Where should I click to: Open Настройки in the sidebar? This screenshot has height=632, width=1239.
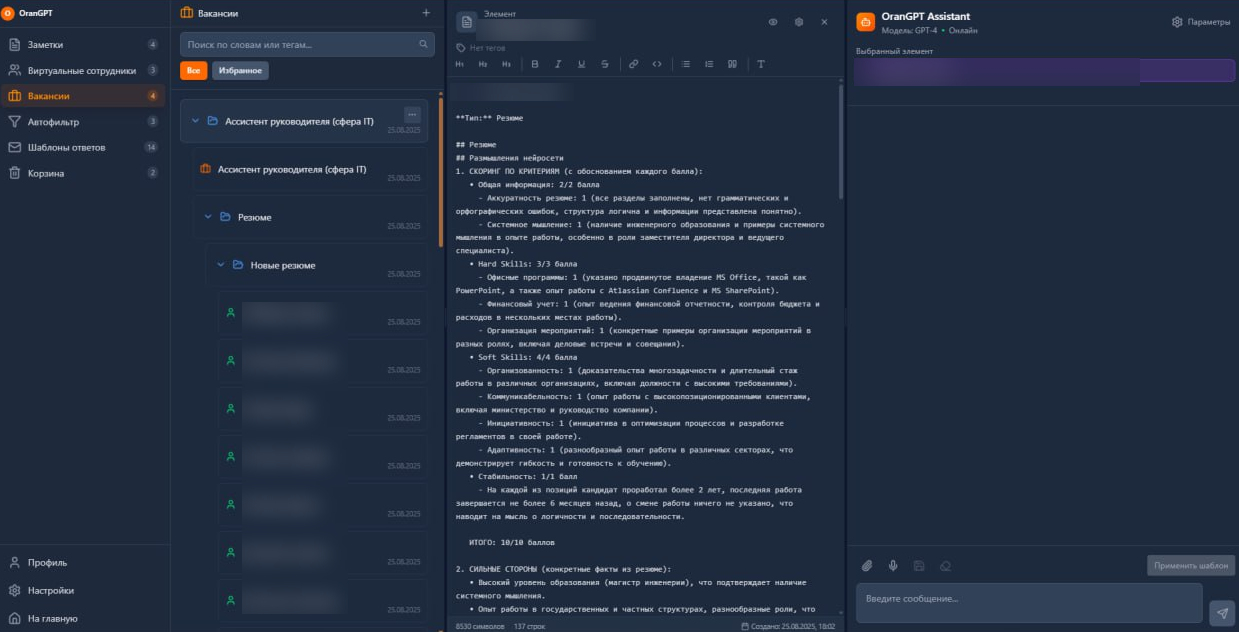pyautogui.click(x=82, y=591)
